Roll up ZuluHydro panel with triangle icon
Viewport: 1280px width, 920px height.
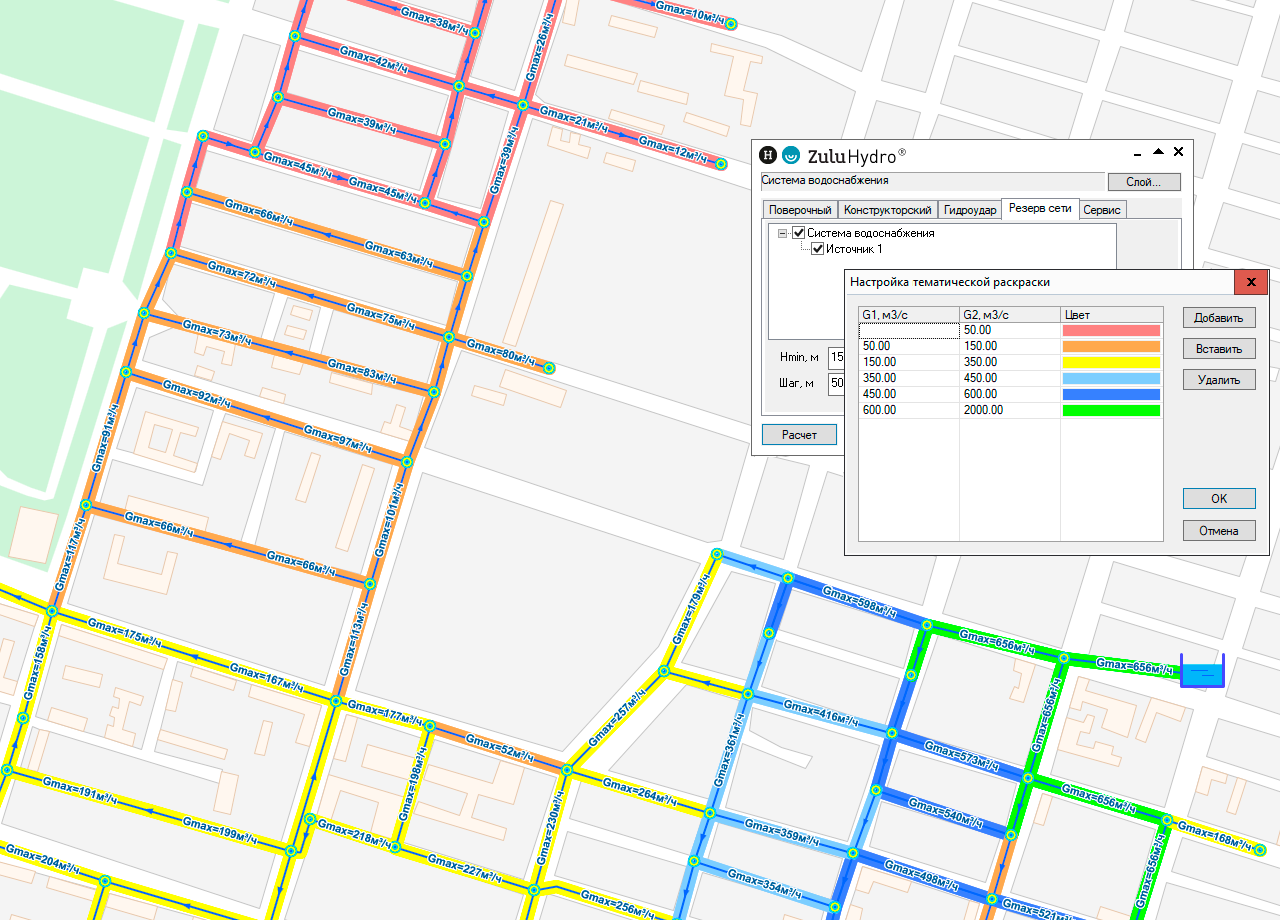(1158, 152)
